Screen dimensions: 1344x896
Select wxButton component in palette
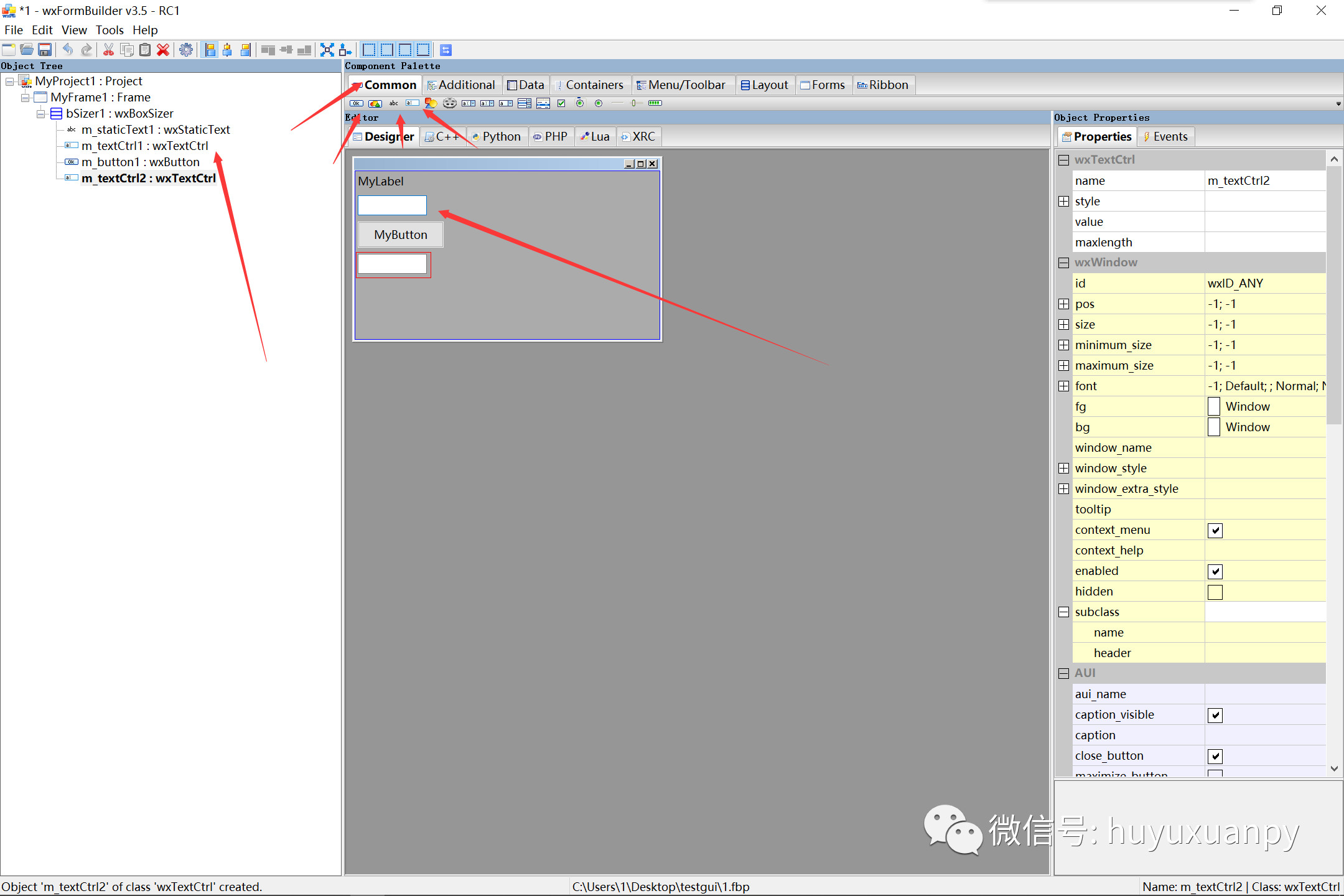tap(357, 103)
